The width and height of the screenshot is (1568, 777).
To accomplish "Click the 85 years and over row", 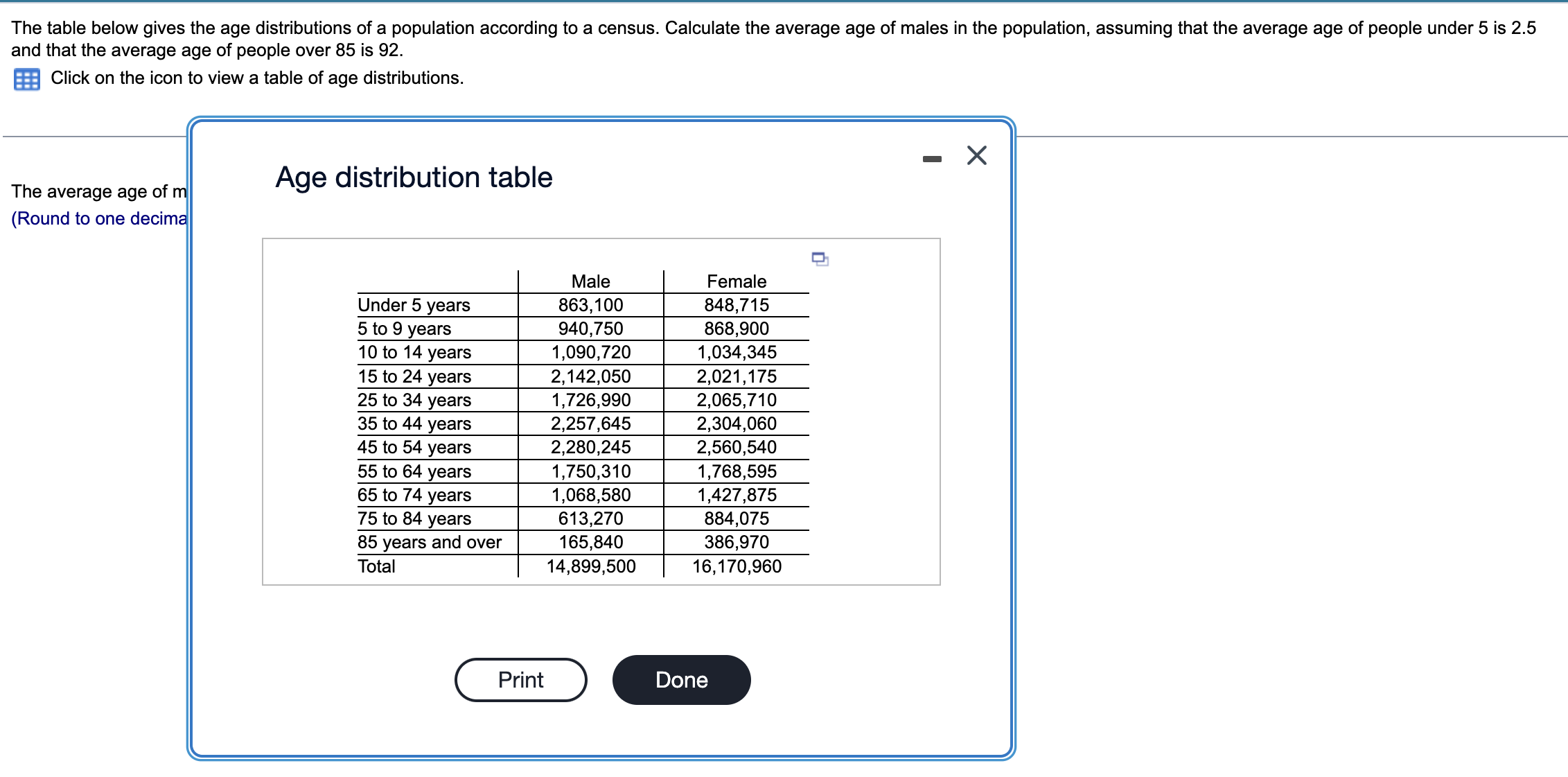I will [430, 542].
